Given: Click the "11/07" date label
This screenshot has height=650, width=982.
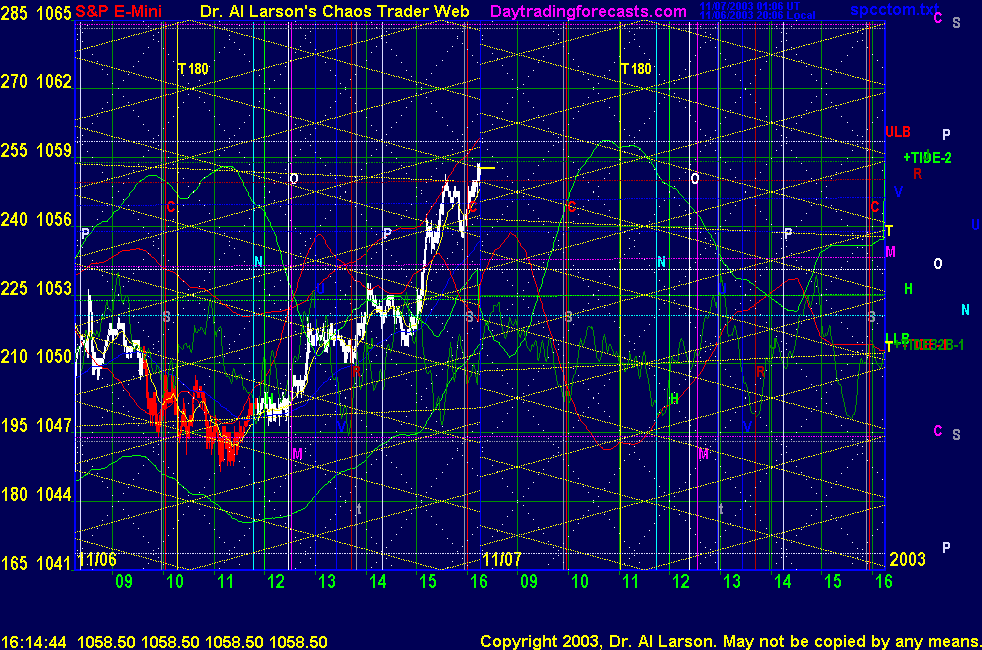Looking at the screenshot, I should pos(502,559).
